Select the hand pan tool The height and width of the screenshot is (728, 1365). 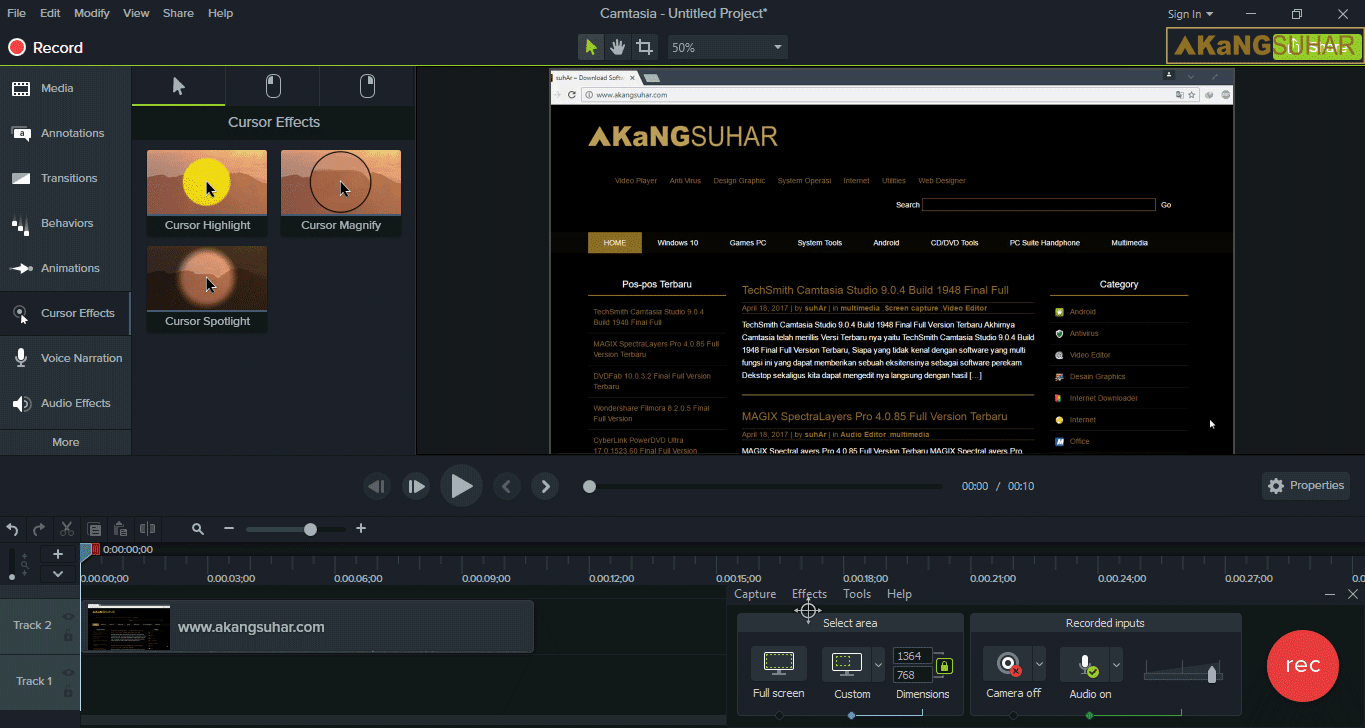(618, 47)
